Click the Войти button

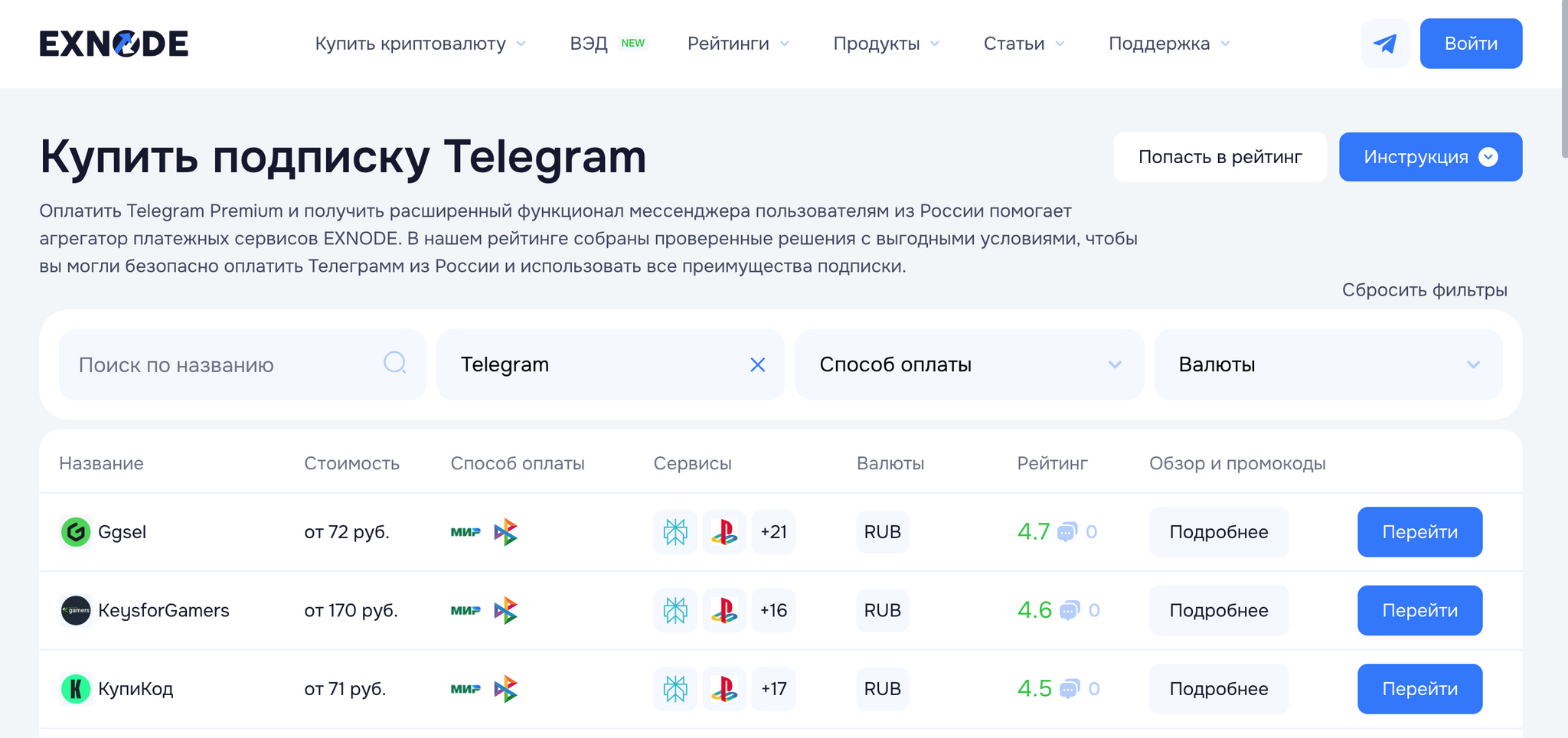pos(1470,44)
